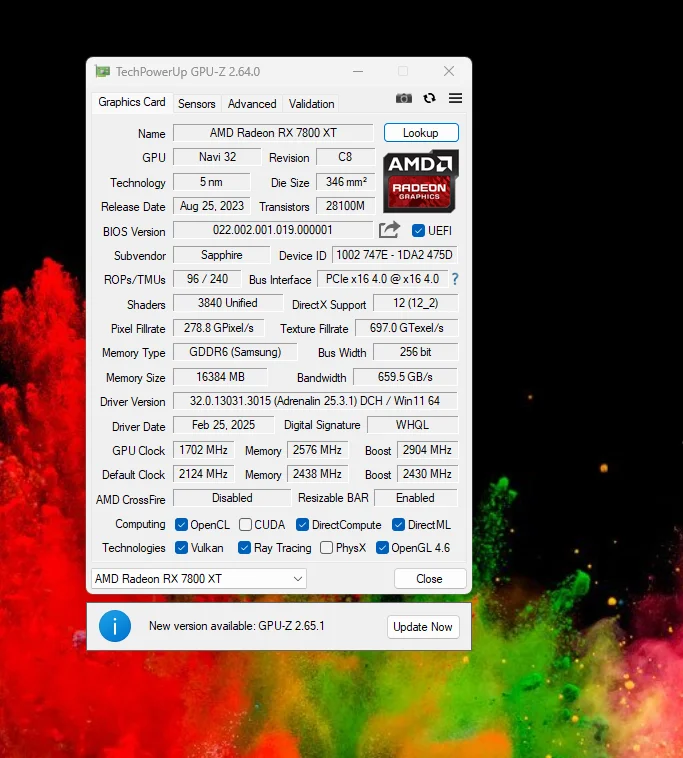
Task: Click the ROPs/TMUs value 96 / 240
Action: click(207, 279)
